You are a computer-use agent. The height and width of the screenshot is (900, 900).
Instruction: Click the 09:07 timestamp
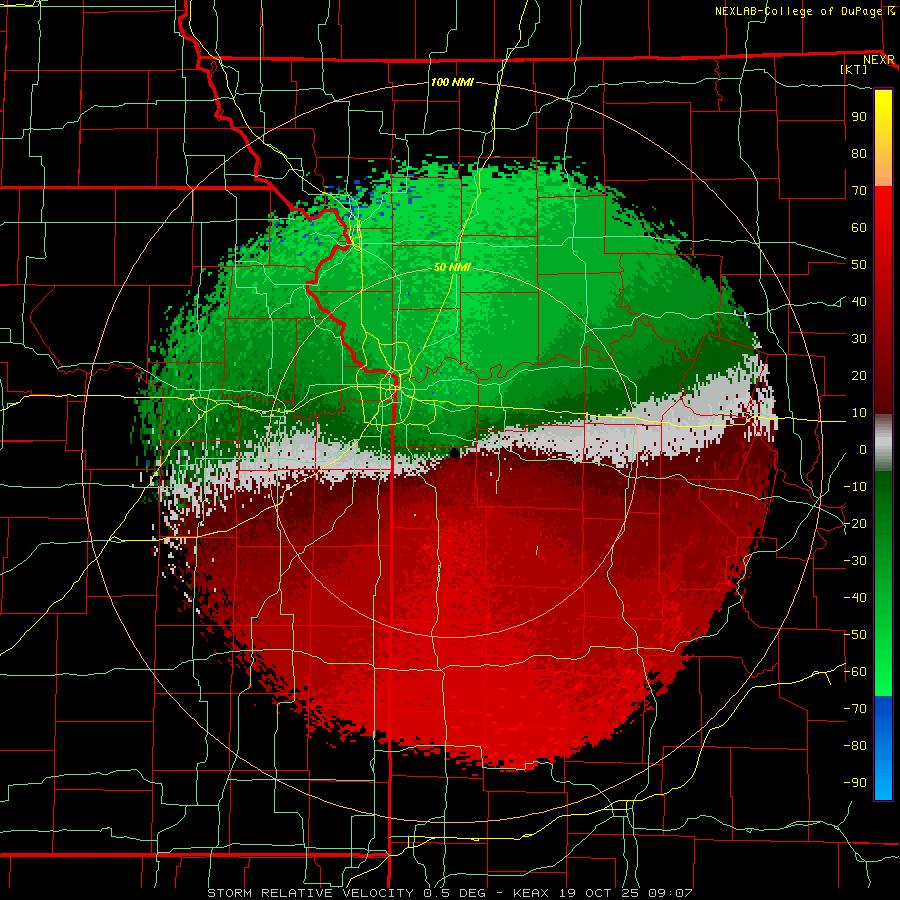pyautogui.click(x=670, y=893)
